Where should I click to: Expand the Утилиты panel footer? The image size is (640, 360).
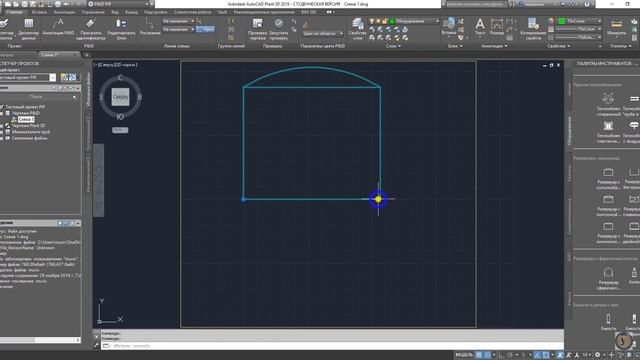pos(620,46)
